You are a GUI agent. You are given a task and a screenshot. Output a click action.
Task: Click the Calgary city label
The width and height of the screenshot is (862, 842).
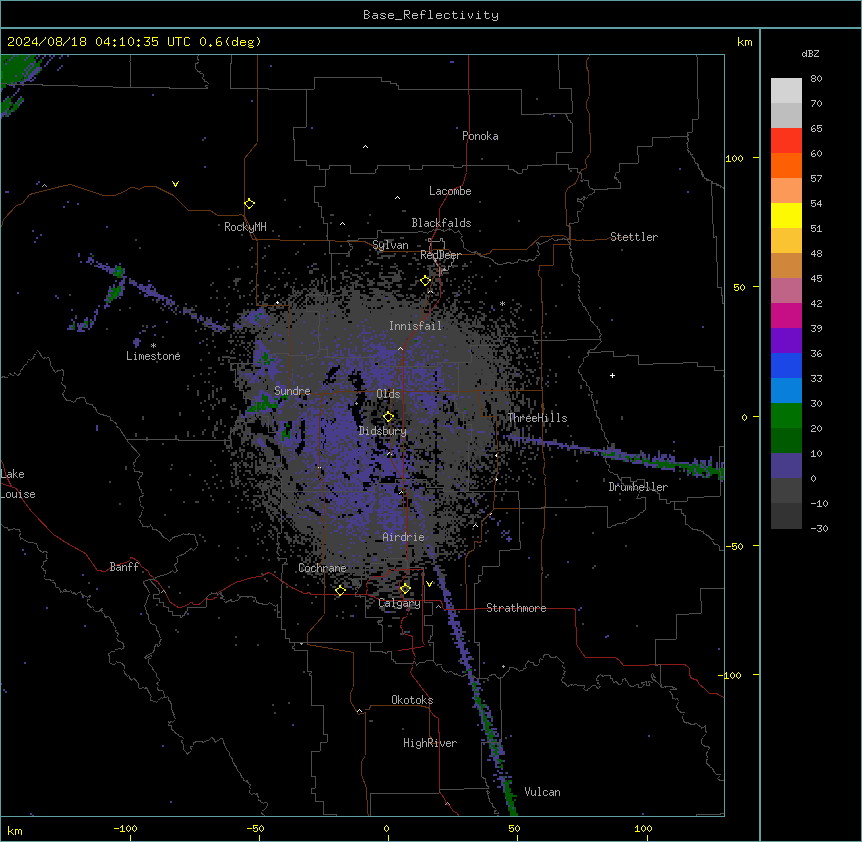point(399,603)
